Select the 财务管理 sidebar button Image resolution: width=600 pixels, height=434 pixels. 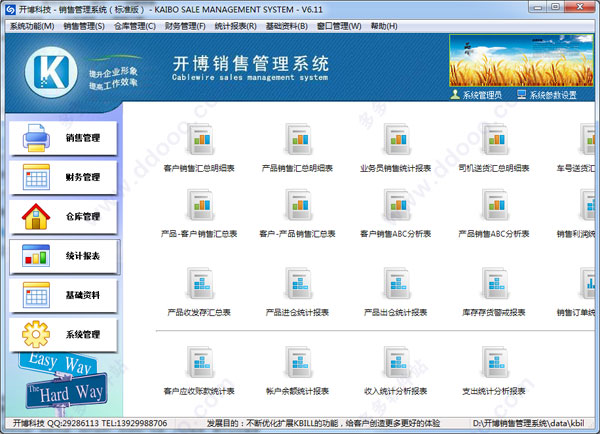(x=63, y=178)
